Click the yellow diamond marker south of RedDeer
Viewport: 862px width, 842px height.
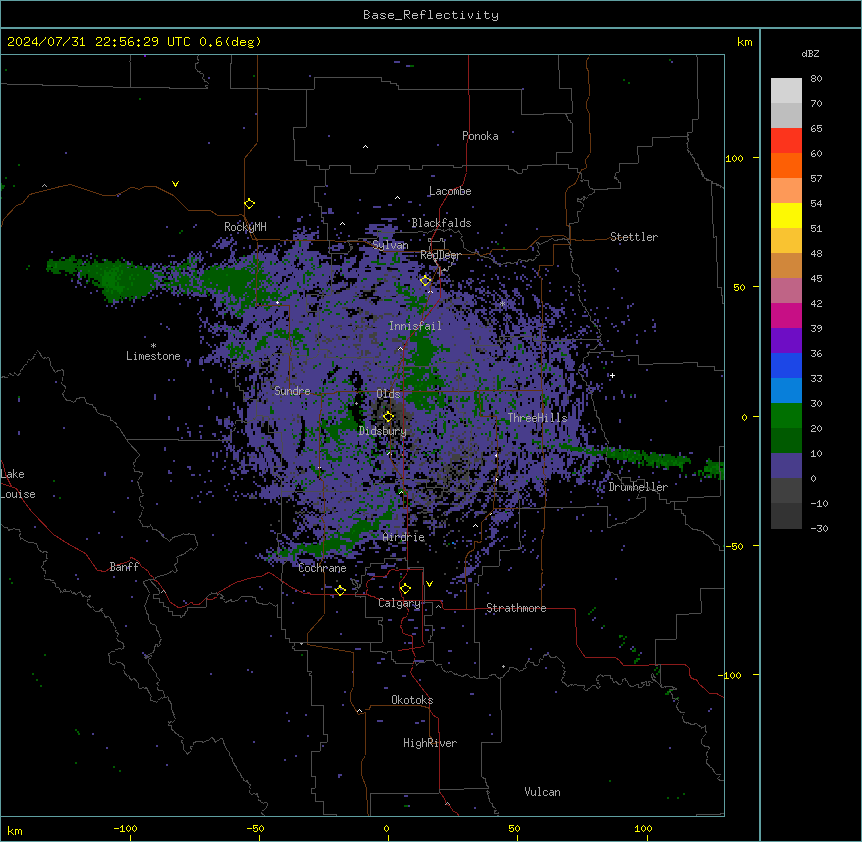pyautogui.click(x=426, y=281)
